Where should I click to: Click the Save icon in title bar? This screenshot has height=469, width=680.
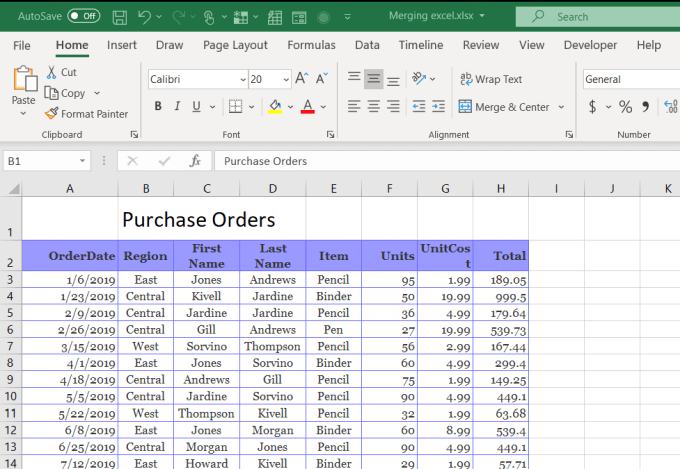tap(120, 17)
